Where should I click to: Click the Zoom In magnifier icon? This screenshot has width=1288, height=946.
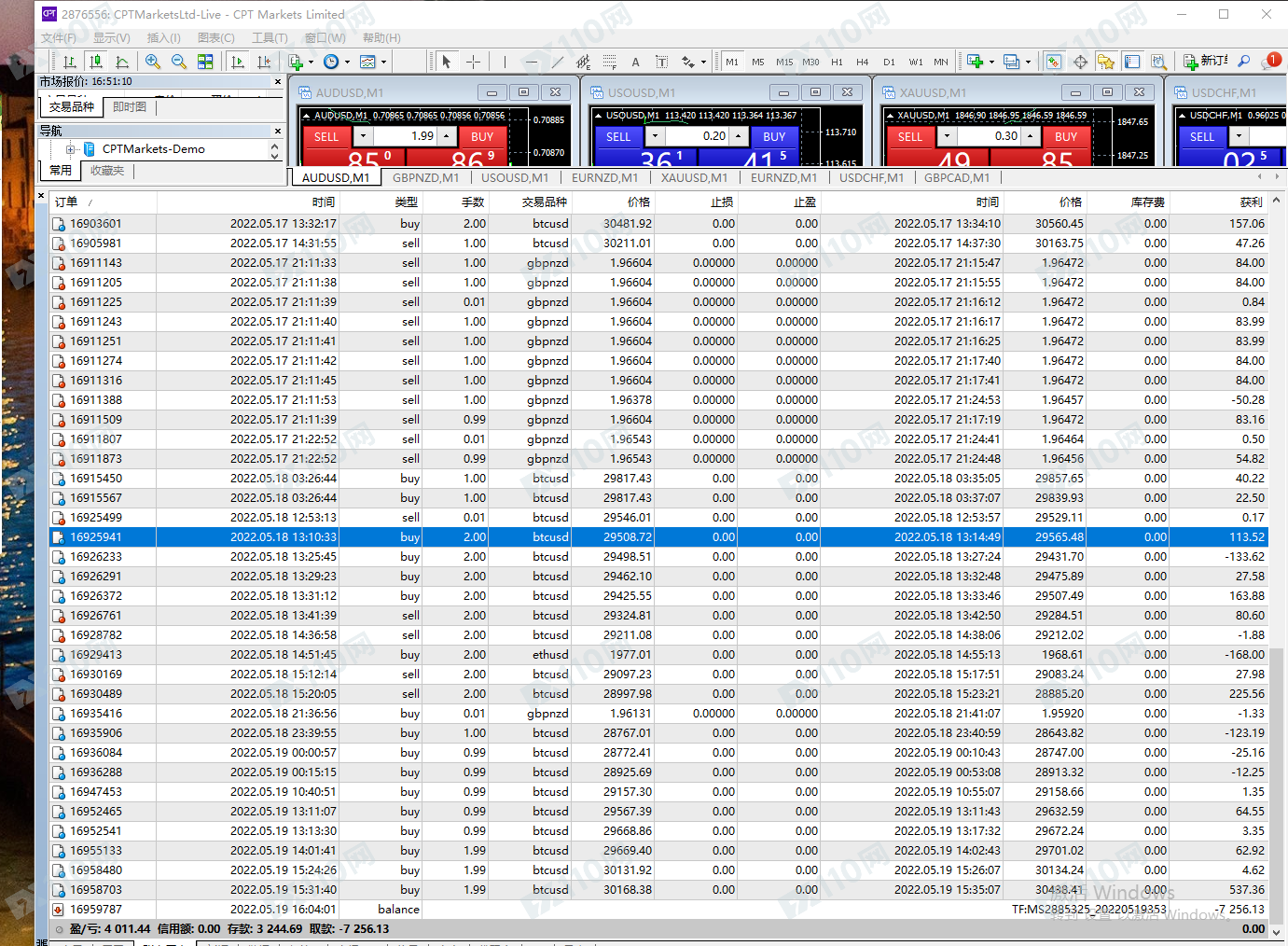pyautogui.click(x=153, y=62)
